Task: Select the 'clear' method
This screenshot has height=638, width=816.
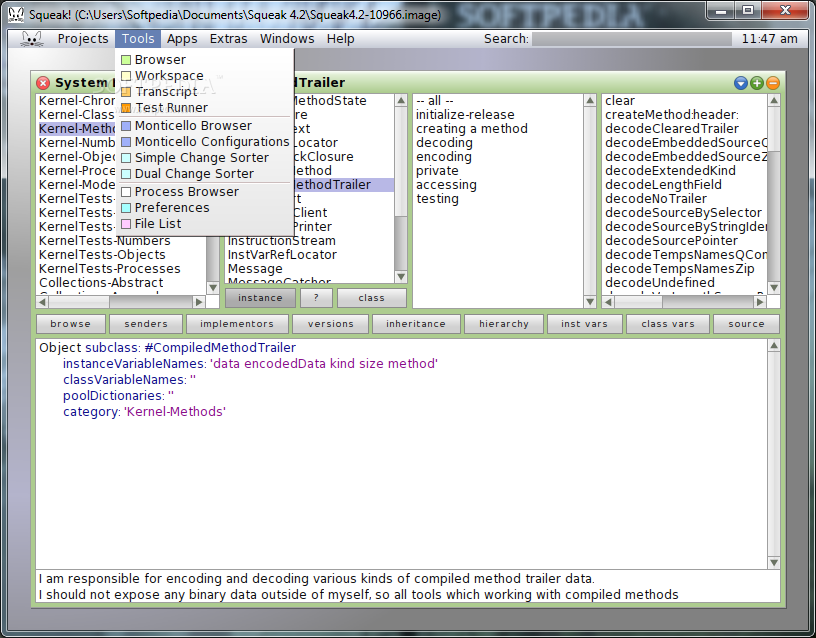Action: coord(620,100)
